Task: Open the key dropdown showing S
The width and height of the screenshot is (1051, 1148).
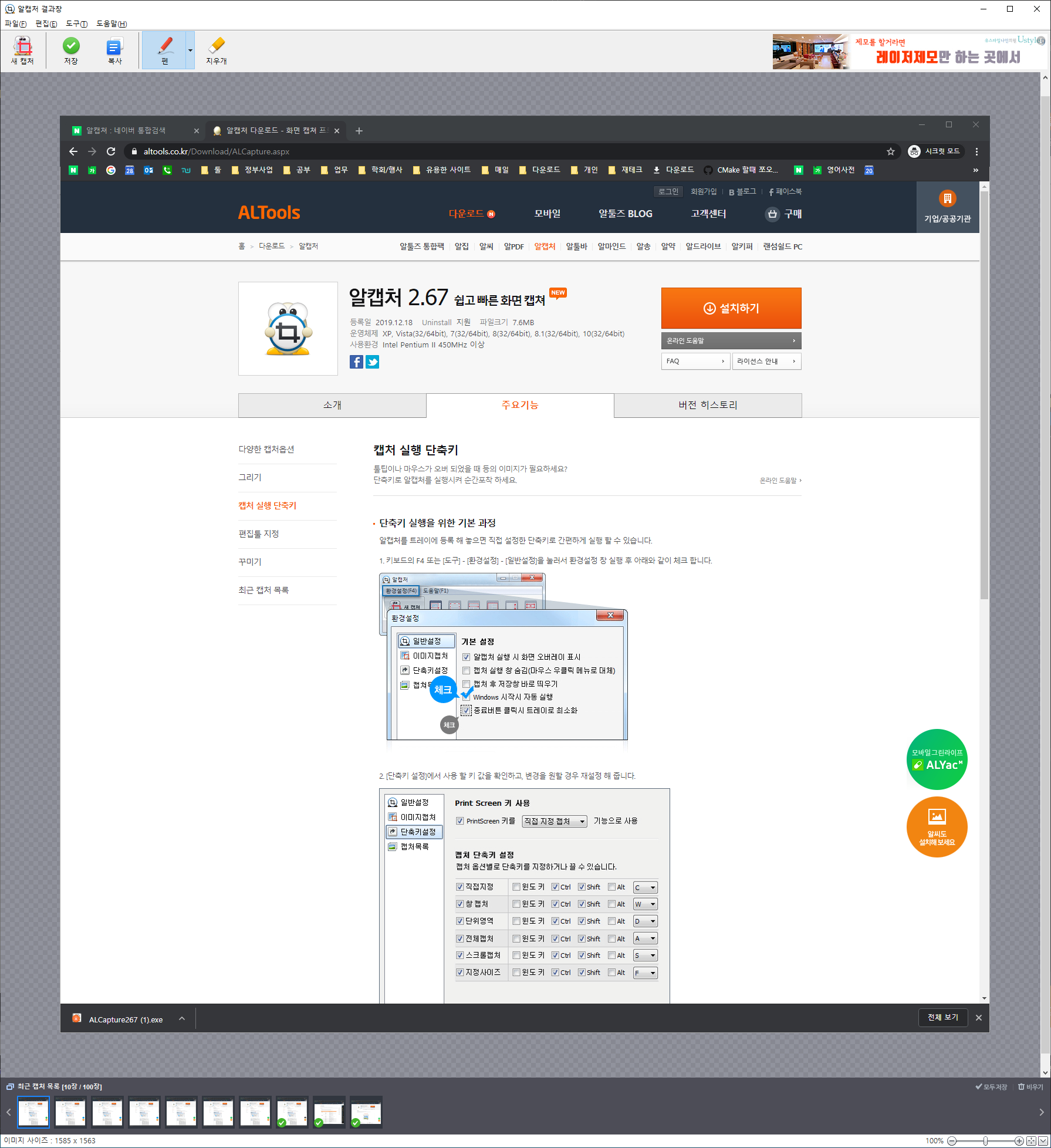Action: pyautogui.click(x=646, y=955)
